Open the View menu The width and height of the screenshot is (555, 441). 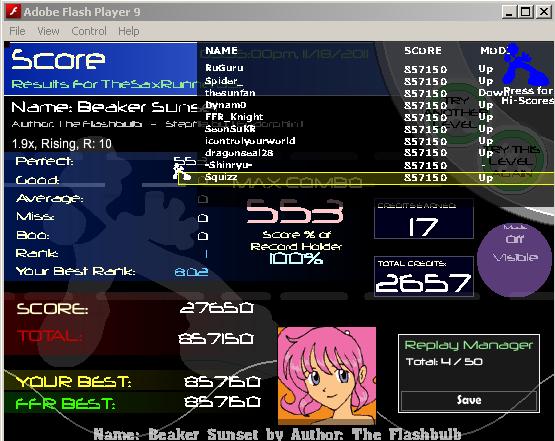pos(48,31)
